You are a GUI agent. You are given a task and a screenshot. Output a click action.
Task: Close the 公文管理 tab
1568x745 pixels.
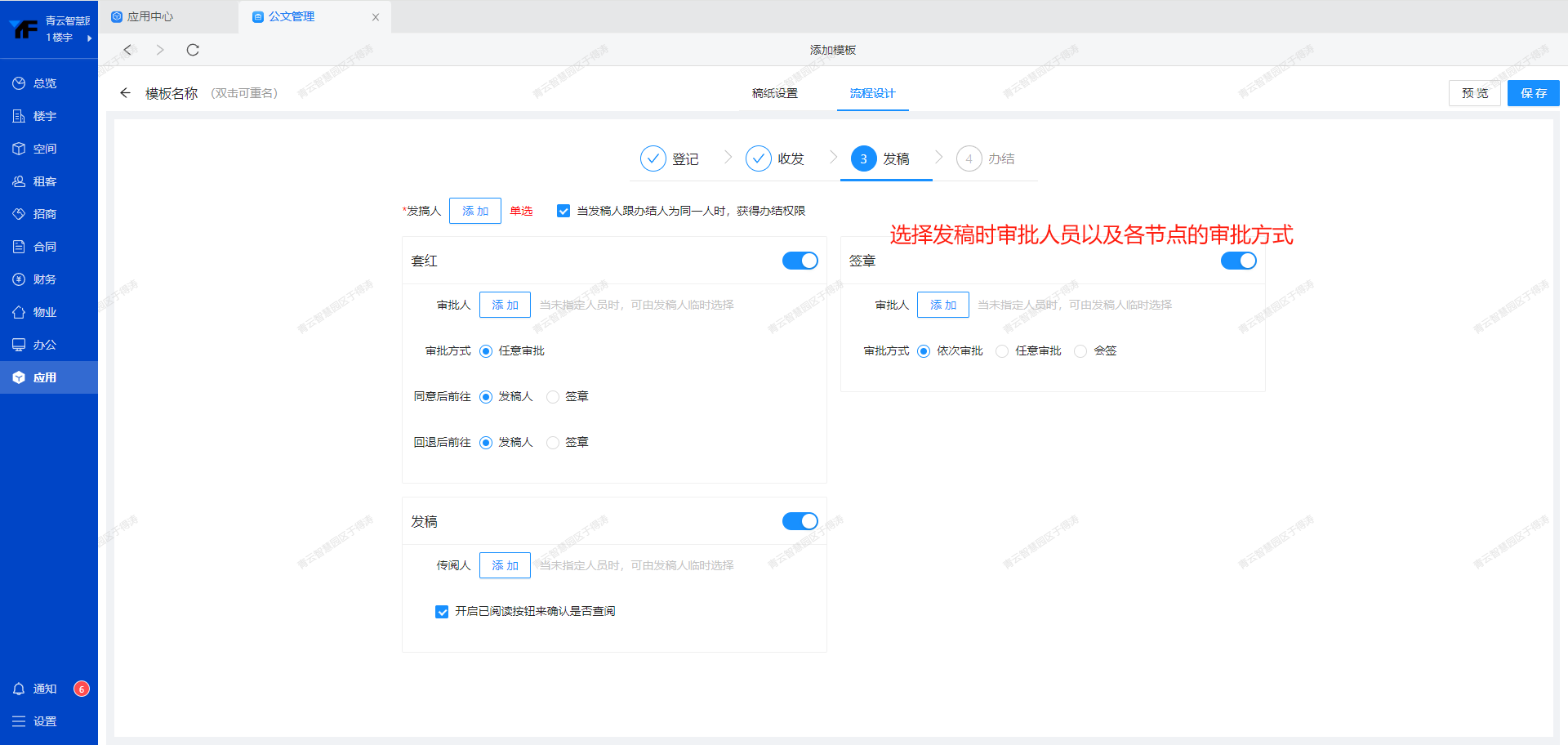[376, 17]
